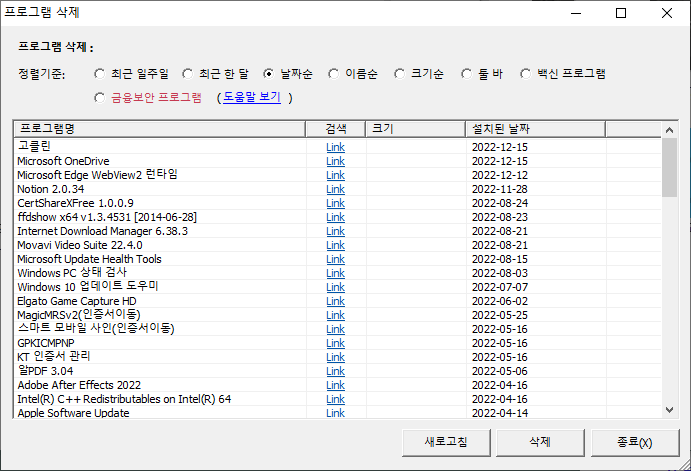Select Movavi Video Suite 22.4.0 row
Screen dimensions: 691x471
[338, 245]
